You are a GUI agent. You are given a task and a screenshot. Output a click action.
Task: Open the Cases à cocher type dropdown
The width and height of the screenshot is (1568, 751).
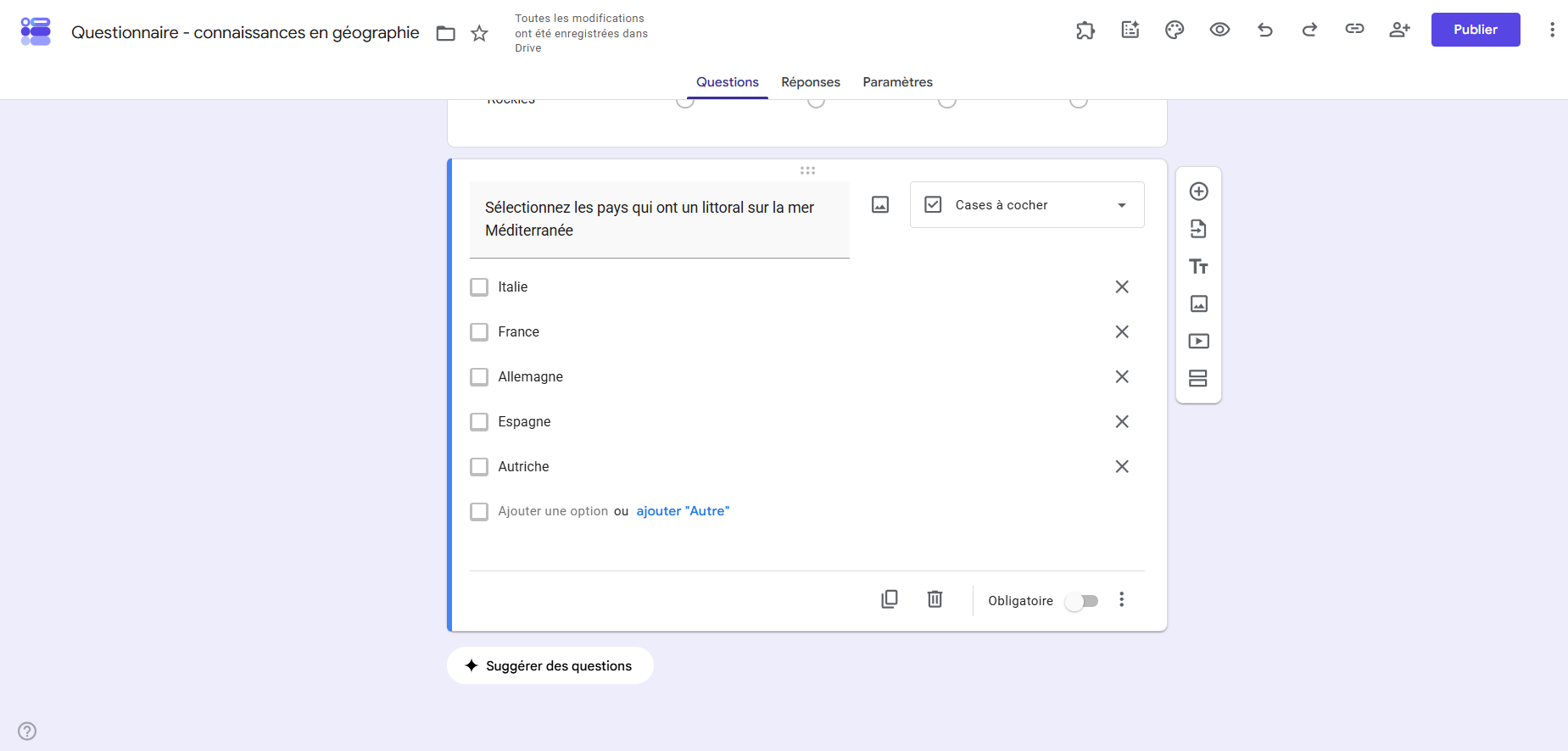click(1027, 205)
